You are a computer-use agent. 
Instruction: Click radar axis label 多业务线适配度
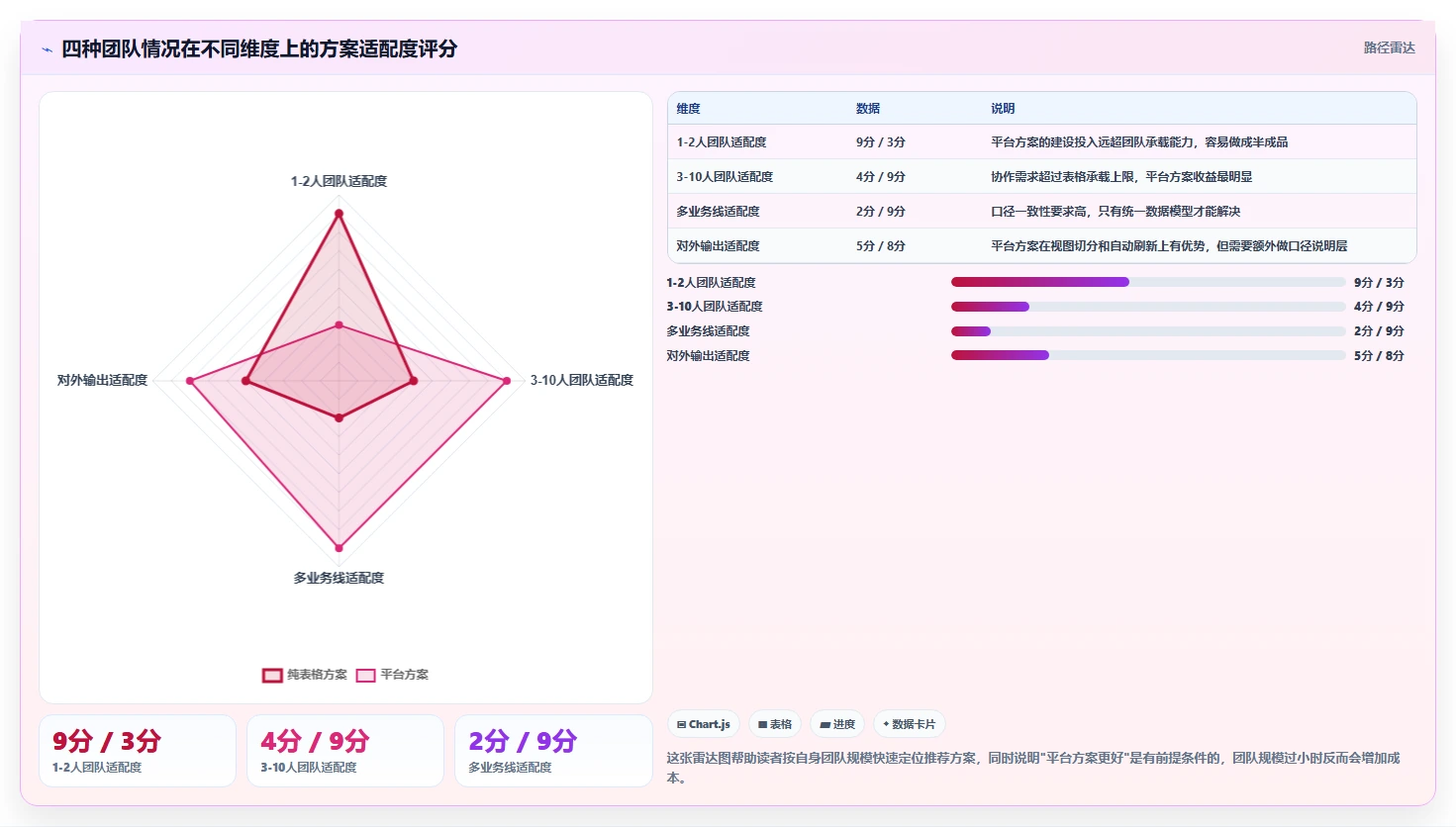coord(339,578)
